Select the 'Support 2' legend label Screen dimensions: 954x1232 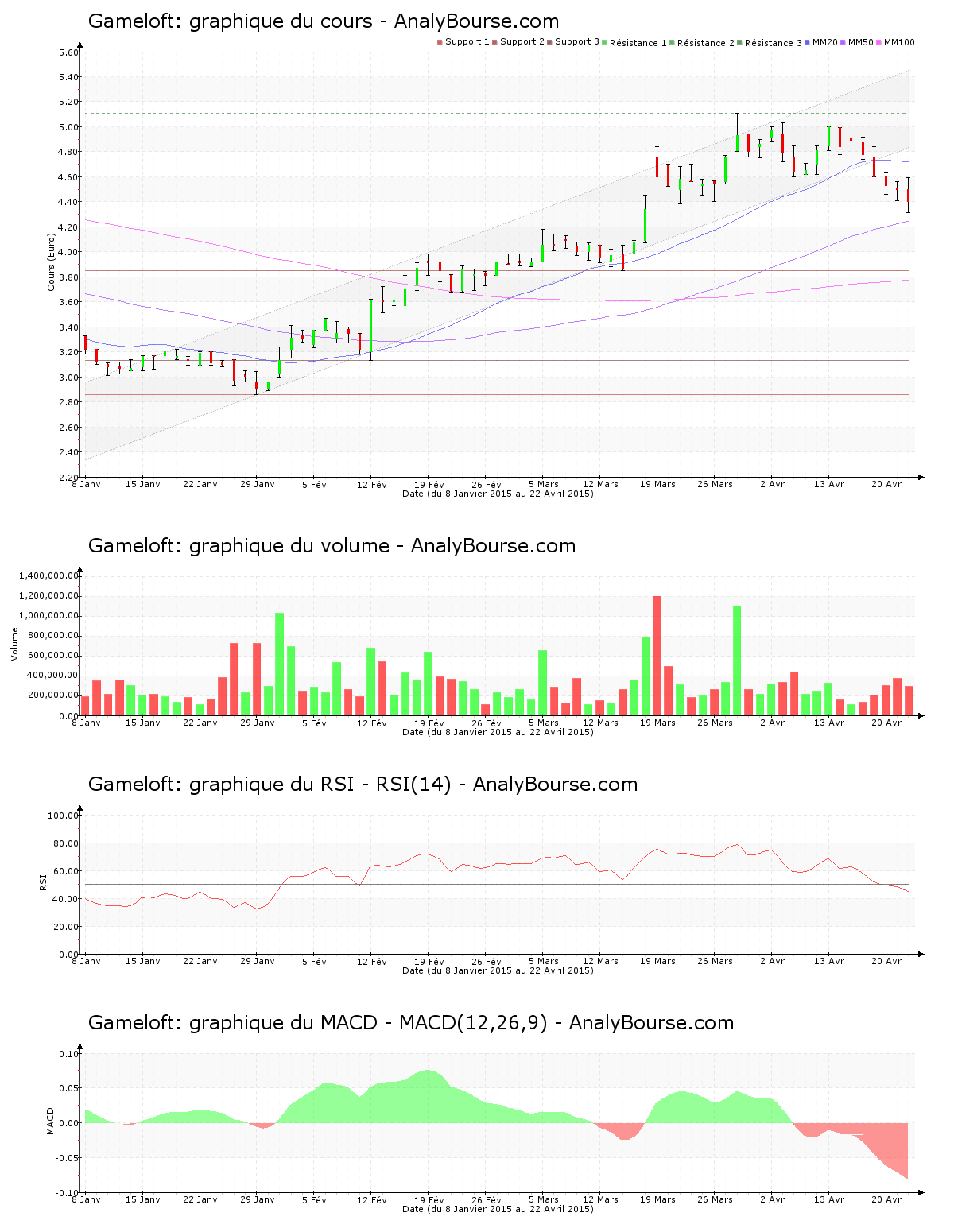pyautogui.click(x=522, y=42)
